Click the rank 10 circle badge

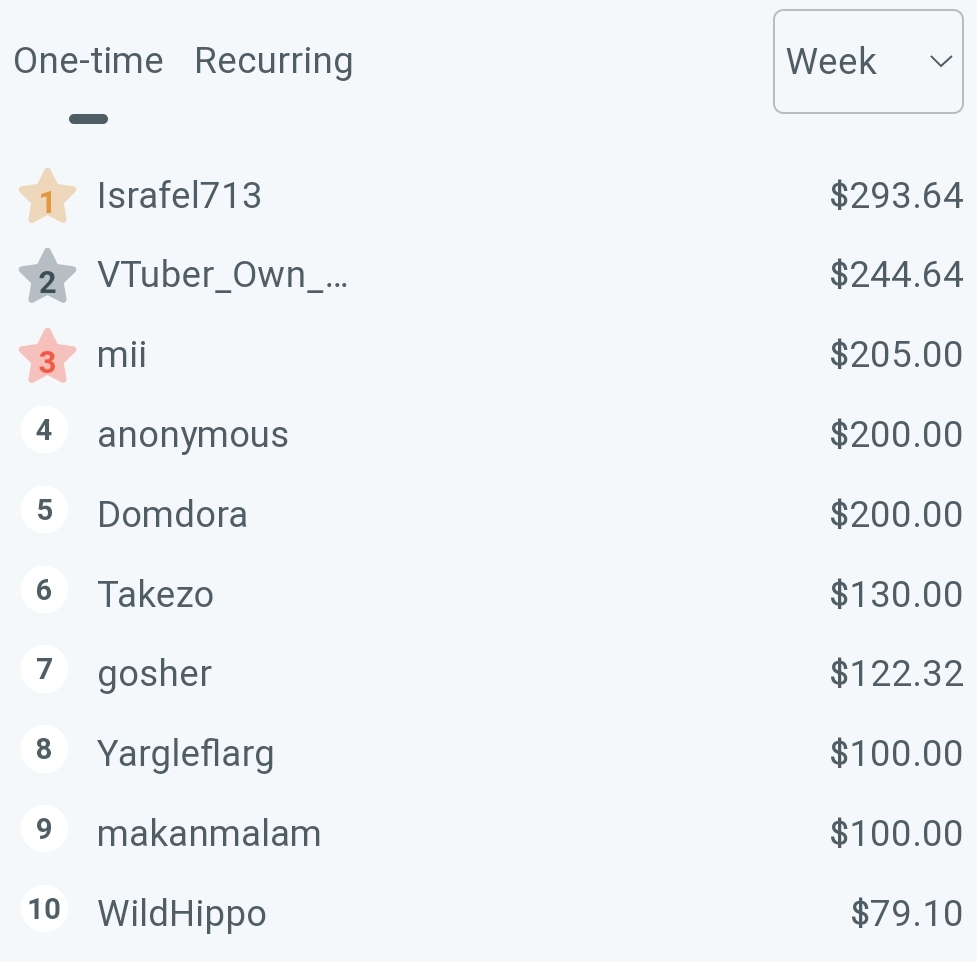coord(44,908)
